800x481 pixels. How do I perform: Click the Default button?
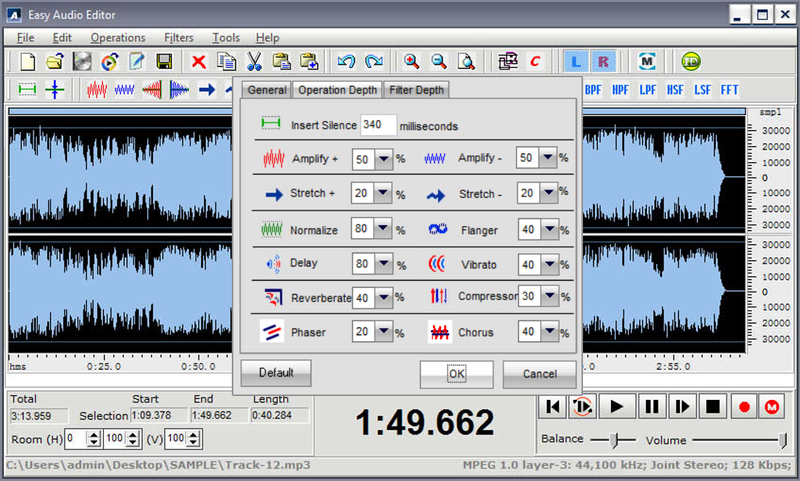pyautogui.click(x=276, y=373)
